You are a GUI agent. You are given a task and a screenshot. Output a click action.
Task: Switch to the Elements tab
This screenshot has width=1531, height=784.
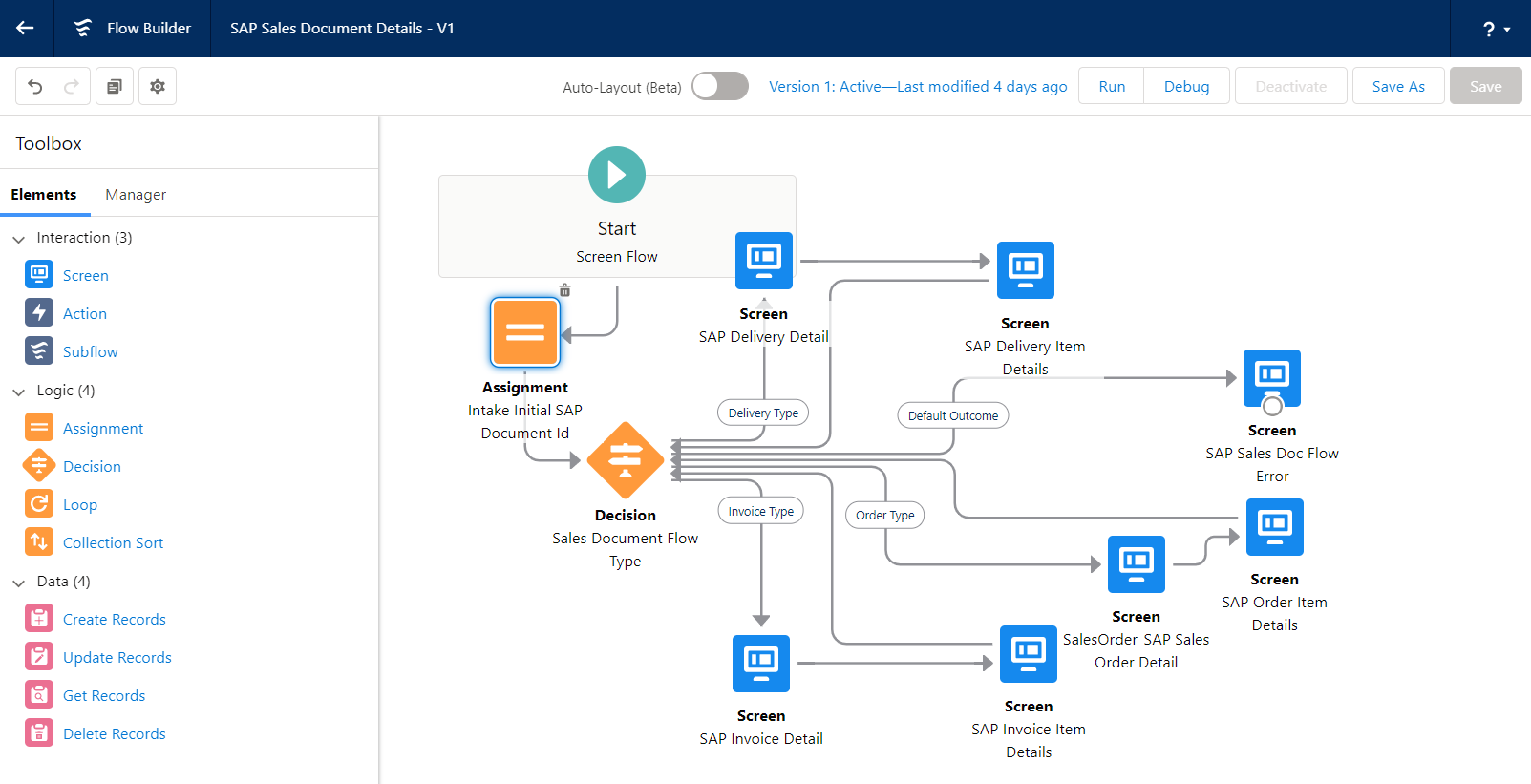point(44,194)
